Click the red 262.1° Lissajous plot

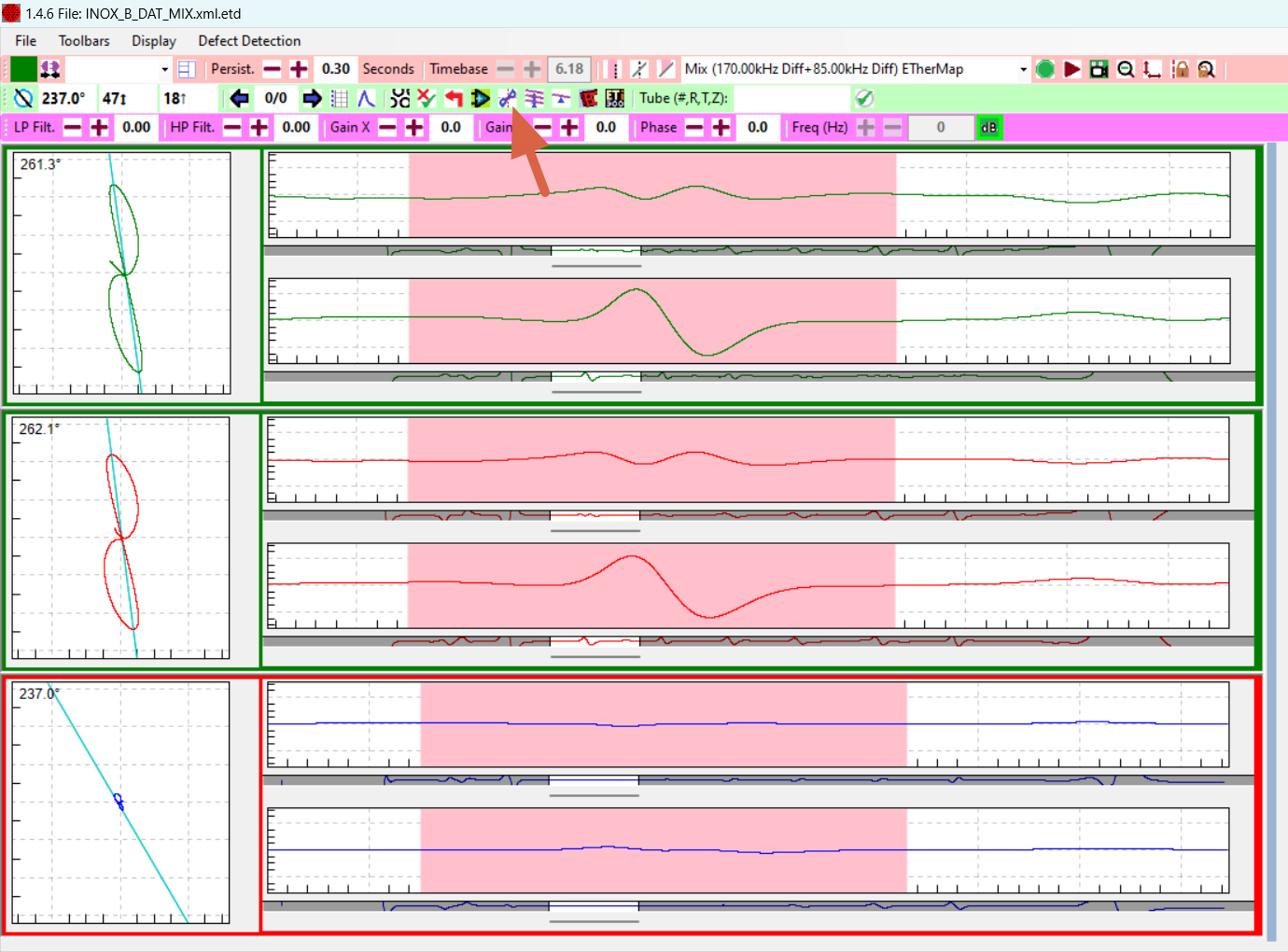click(x=120, y=539)
